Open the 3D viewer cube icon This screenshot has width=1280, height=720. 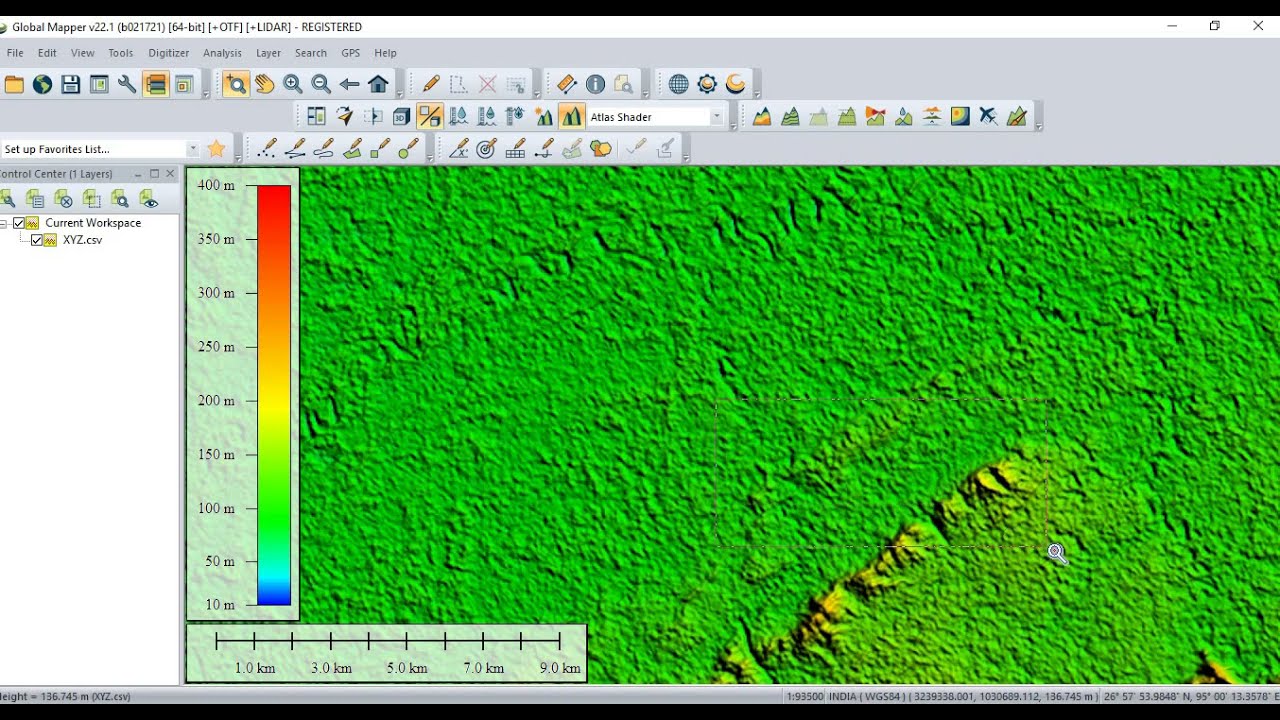click(401, 117)
